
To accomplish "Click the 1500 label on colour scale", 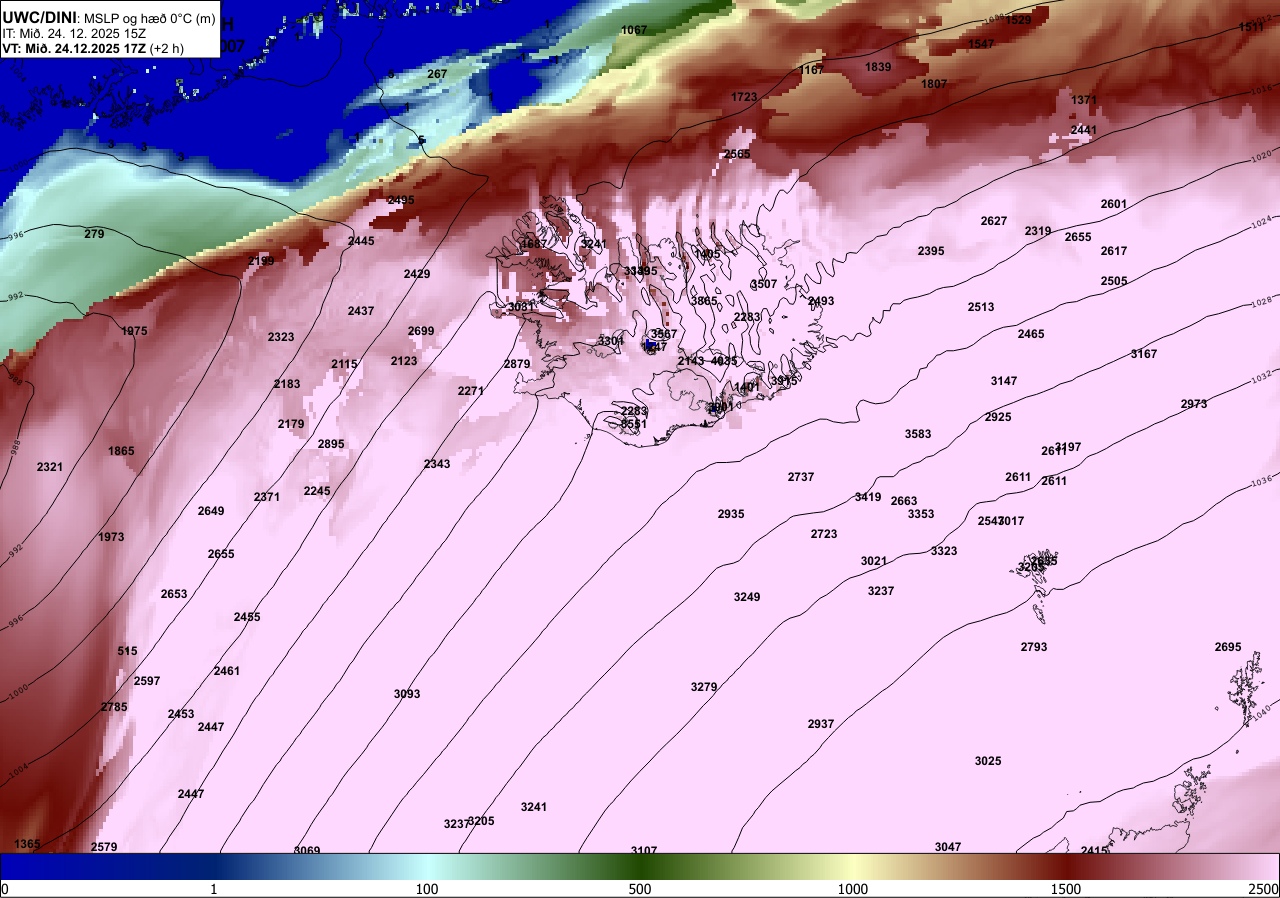I will coord(1066,889).
